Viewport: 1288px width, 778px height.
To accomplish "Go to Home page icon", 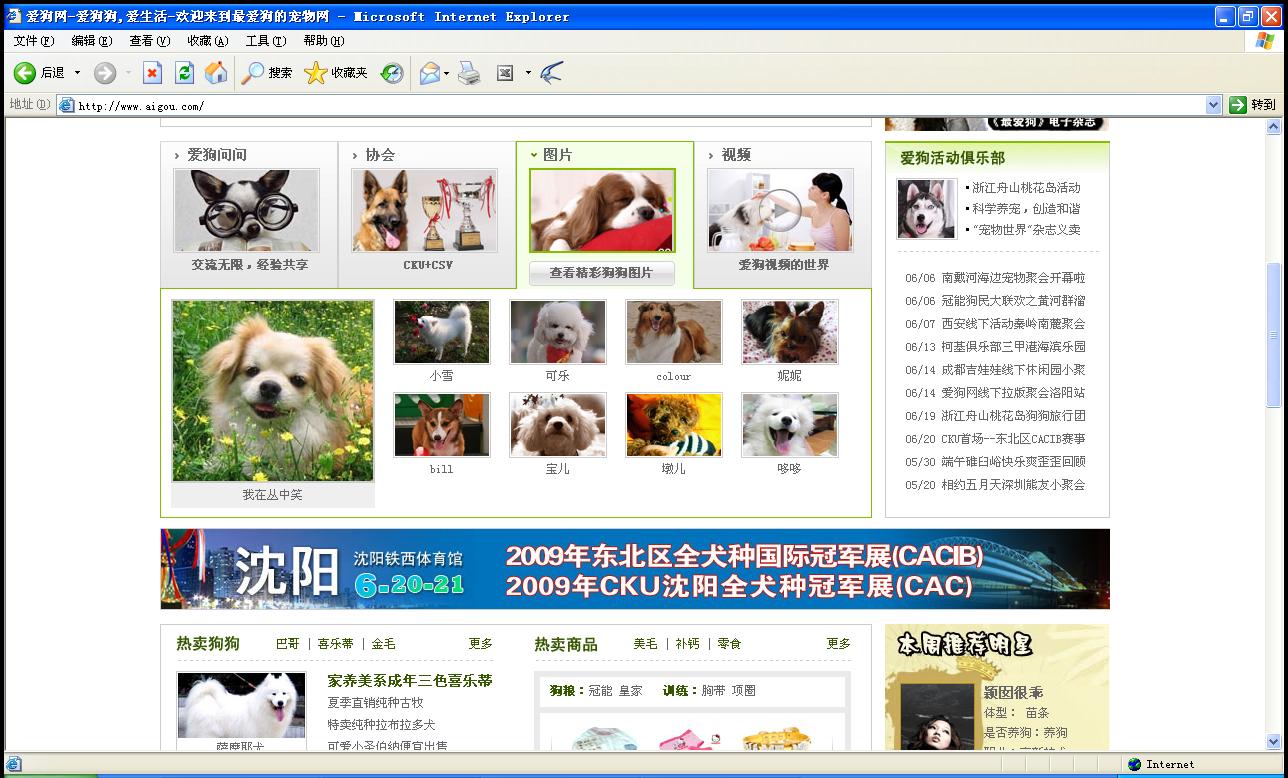I will 216,72.
